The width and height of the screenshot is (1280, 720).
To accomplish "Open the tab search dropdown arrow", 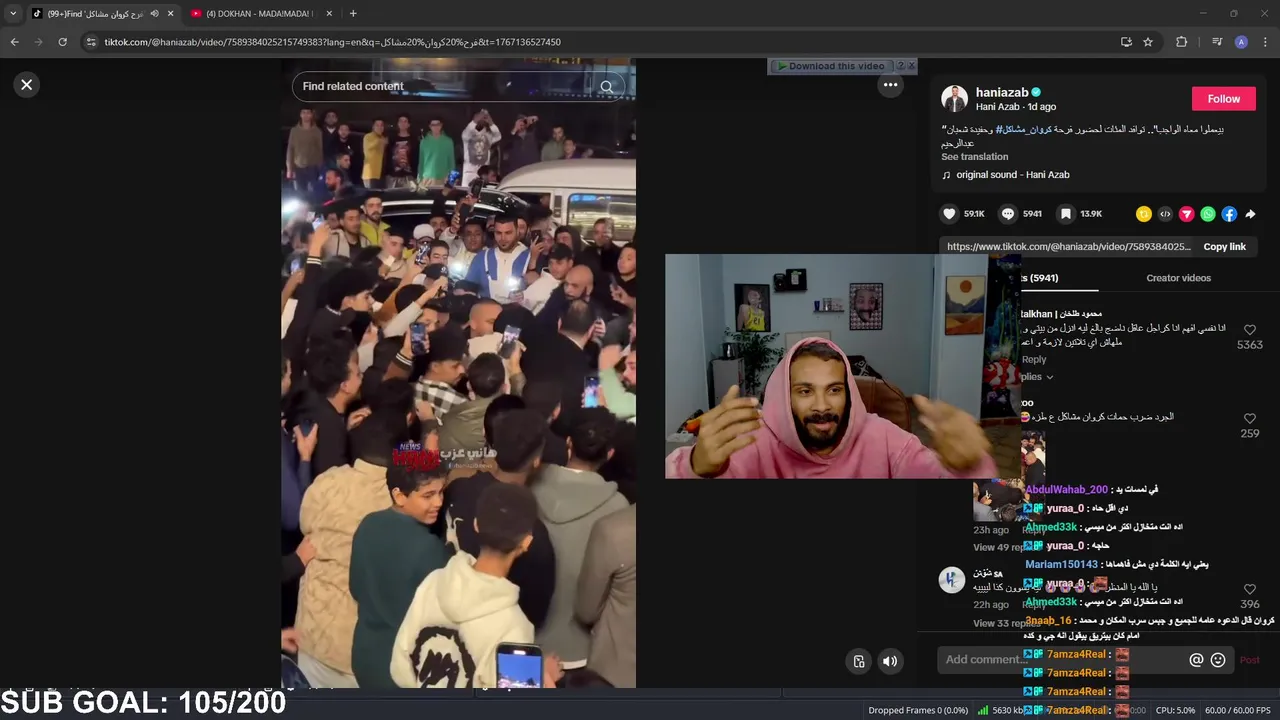I will tap(13, 13).
